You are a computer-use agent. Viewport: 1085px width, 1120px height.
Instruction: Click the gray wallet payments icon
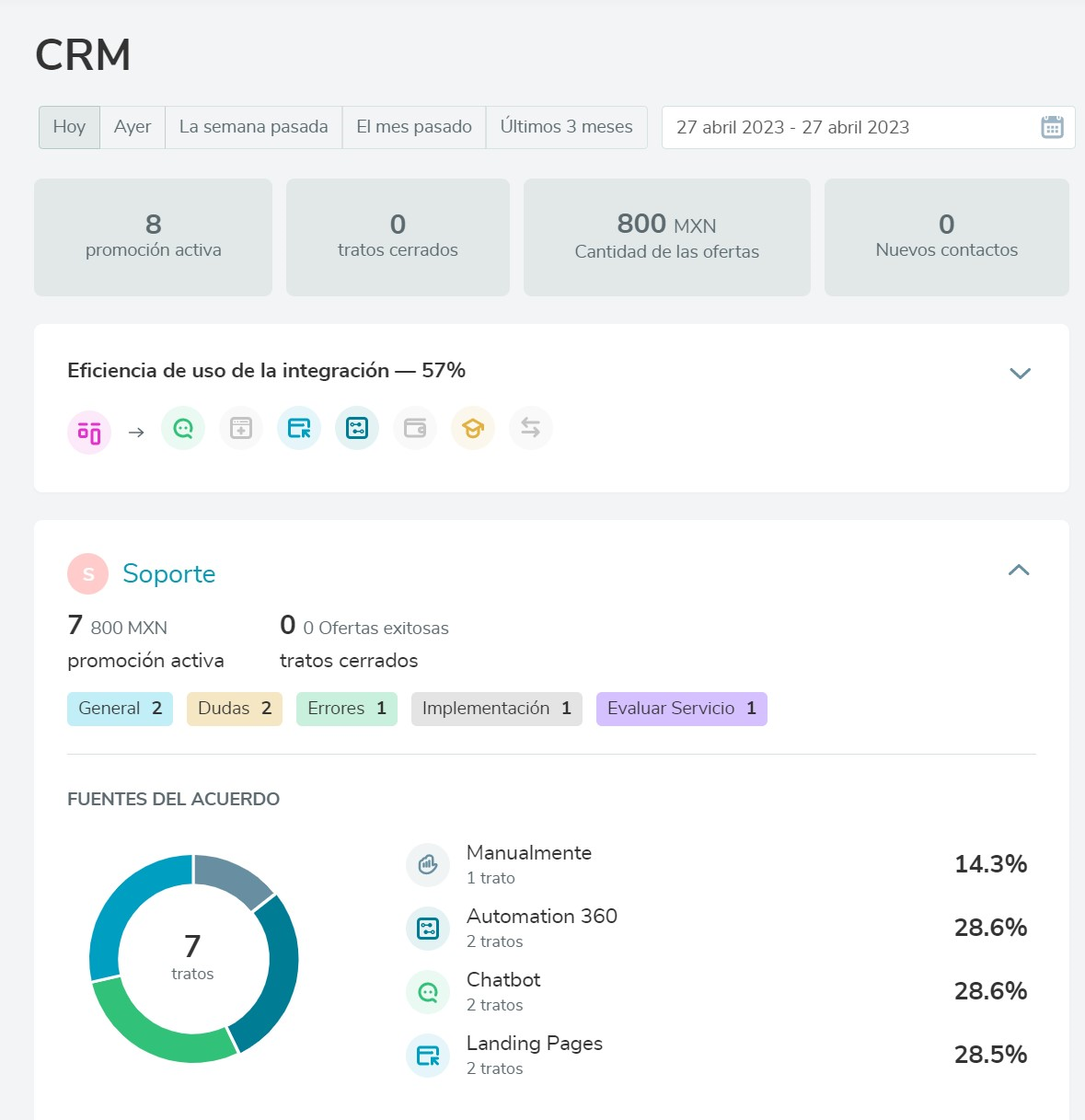415,429
